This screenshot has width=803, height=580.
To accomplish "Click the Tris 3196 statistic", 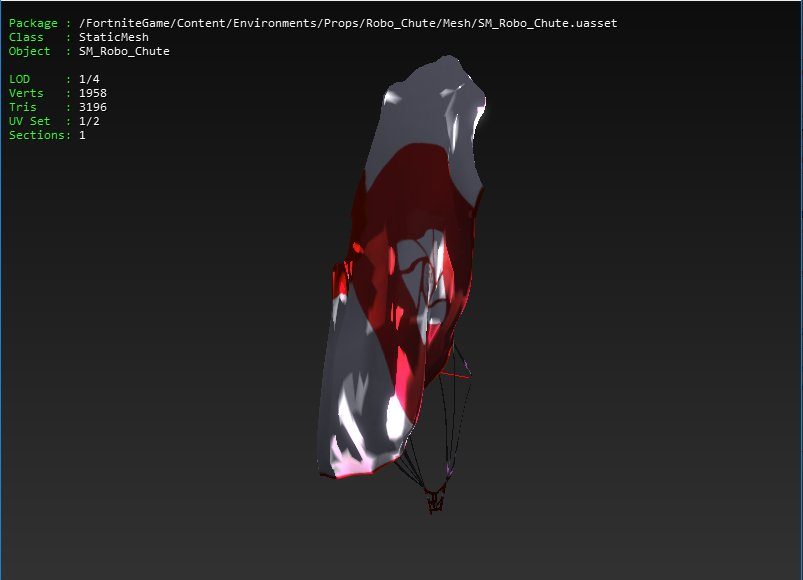I will (92, 107).
